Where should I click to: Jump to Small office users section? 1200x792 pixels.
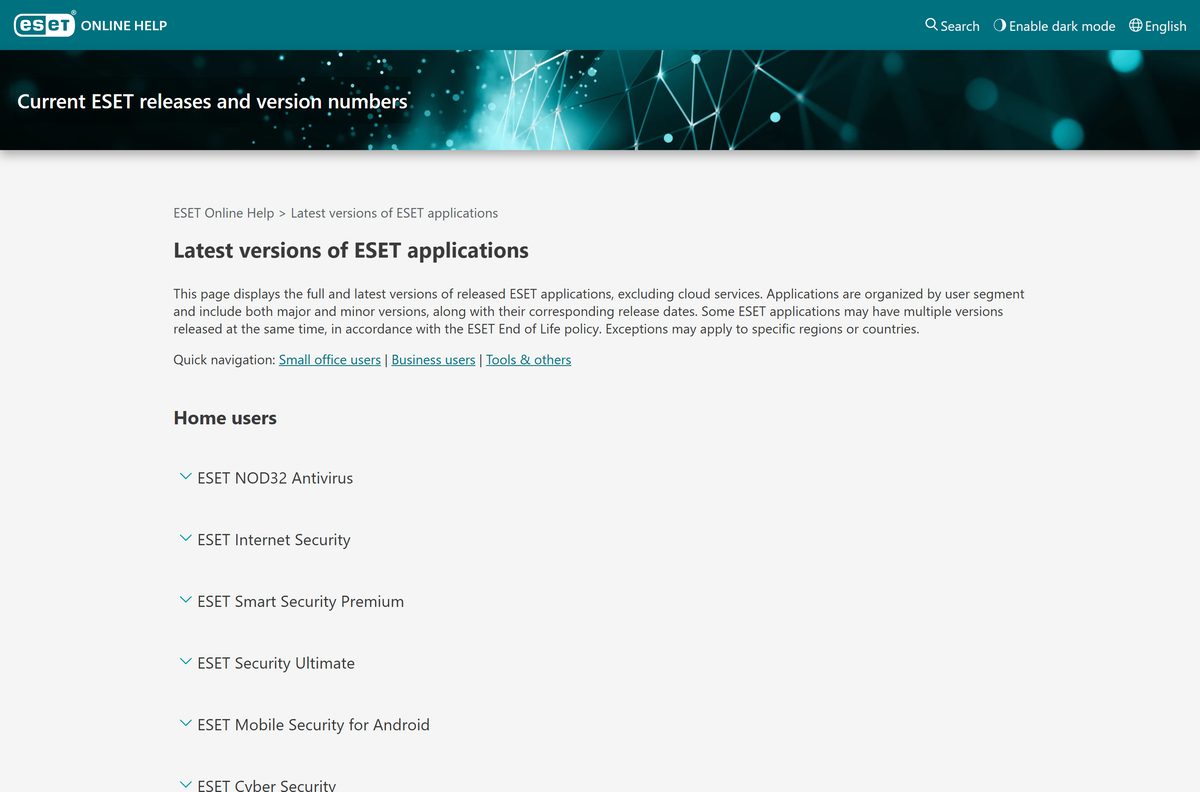coord(330,360)
